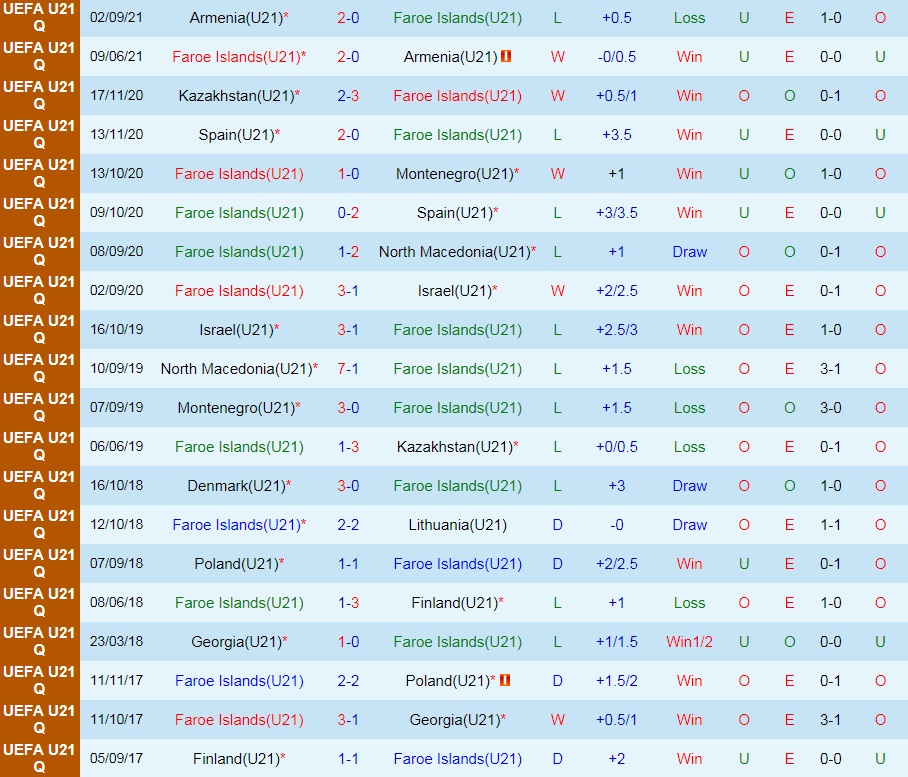Screen dimensions: 908x777
Task: Select Georgia(U21) away team on 11/10/17
Action: click(x=454, y=720)
